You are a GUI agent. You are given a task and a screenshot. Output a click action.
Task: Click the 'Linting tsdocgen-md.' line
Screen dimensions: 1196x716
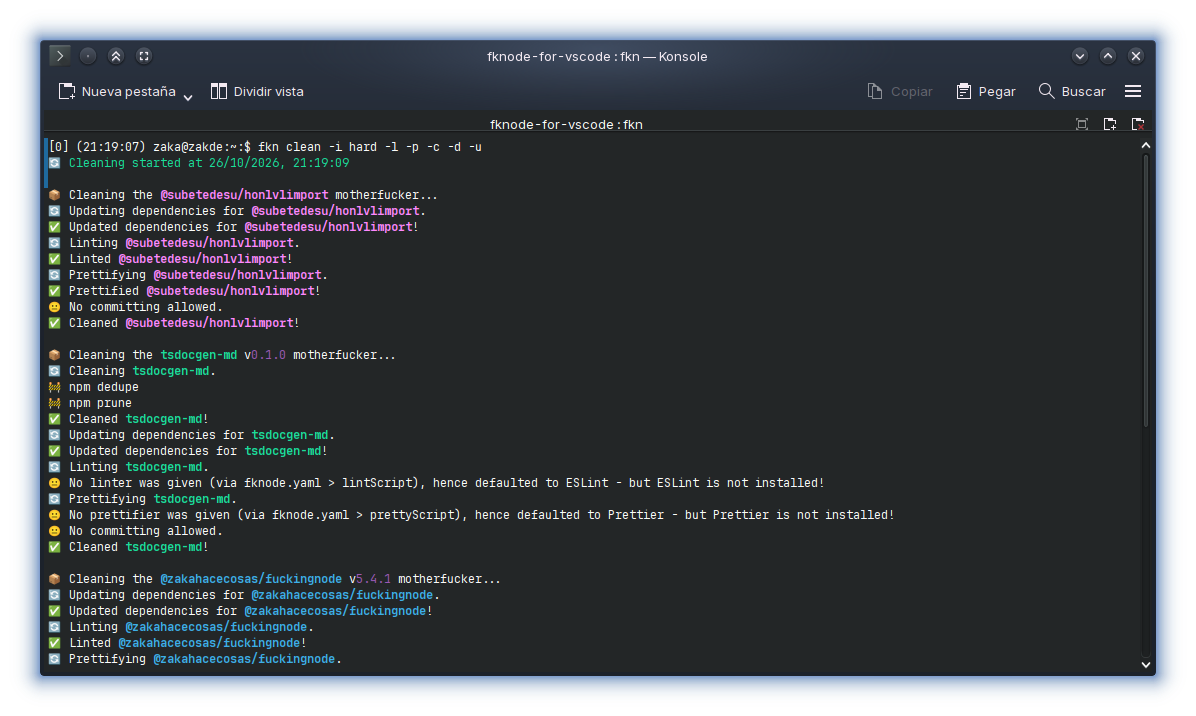(x=139, y=467)
